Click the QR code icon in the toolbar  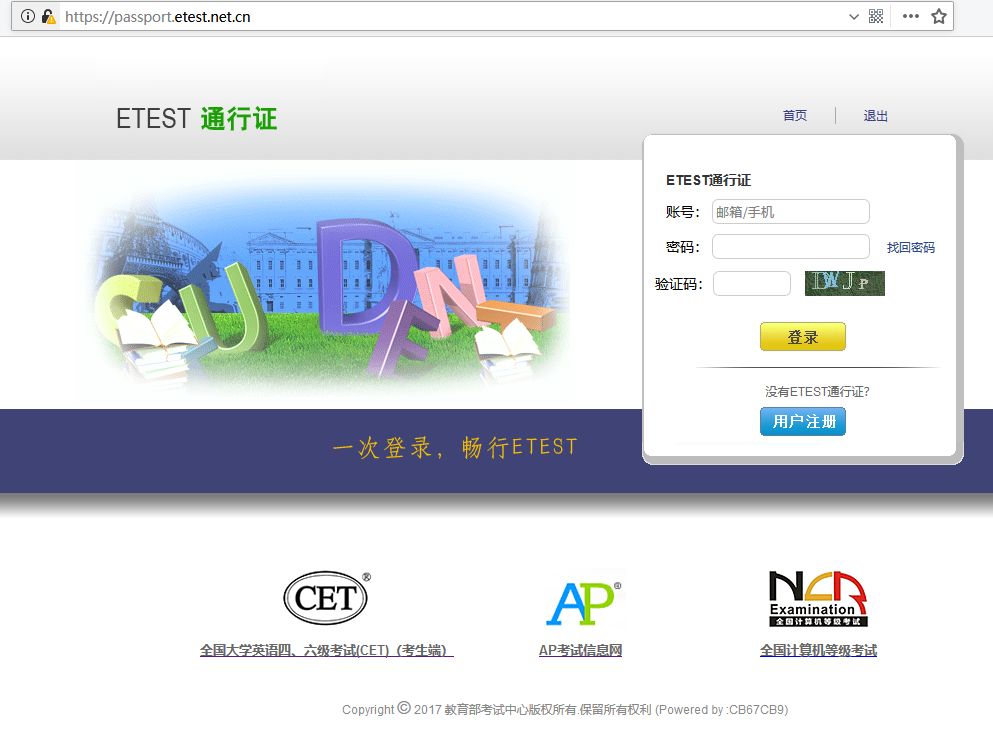[x=875, y=16]
